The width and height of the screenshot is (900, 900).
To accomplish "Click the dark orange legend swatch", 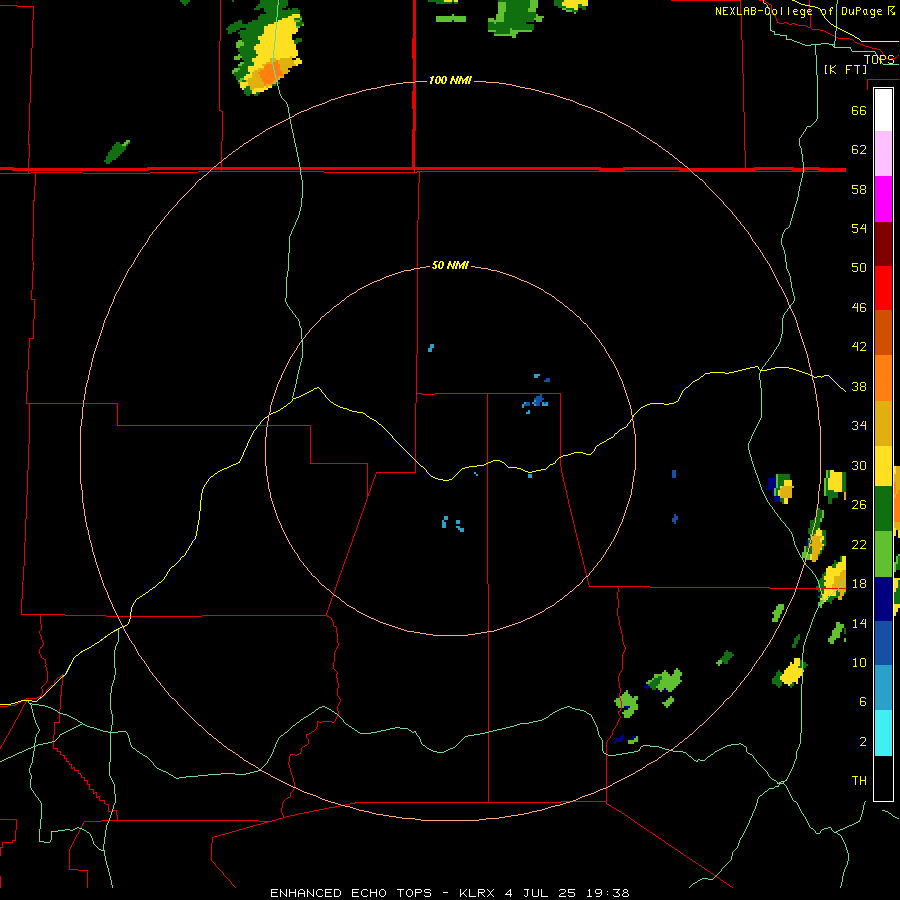I will click(883, 333).
